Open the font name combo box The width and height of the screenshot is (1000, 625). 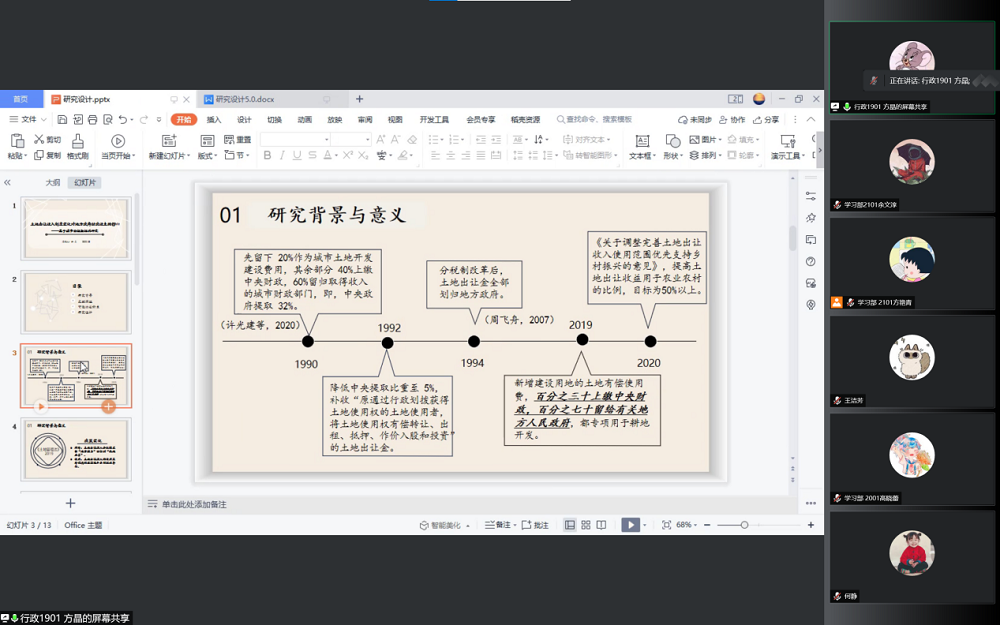(295, 139)
